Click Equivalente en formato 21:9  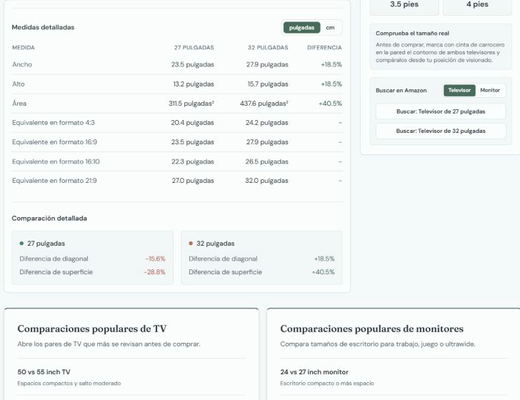click(54, 181)
